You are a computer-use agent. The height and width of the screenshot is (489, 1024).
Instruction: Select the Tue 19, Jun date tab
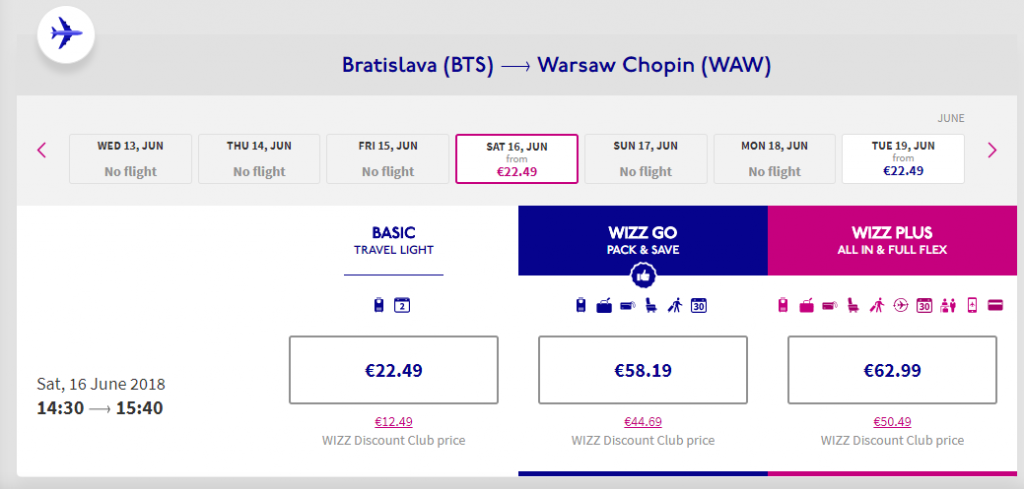click(x=903, y=159)
